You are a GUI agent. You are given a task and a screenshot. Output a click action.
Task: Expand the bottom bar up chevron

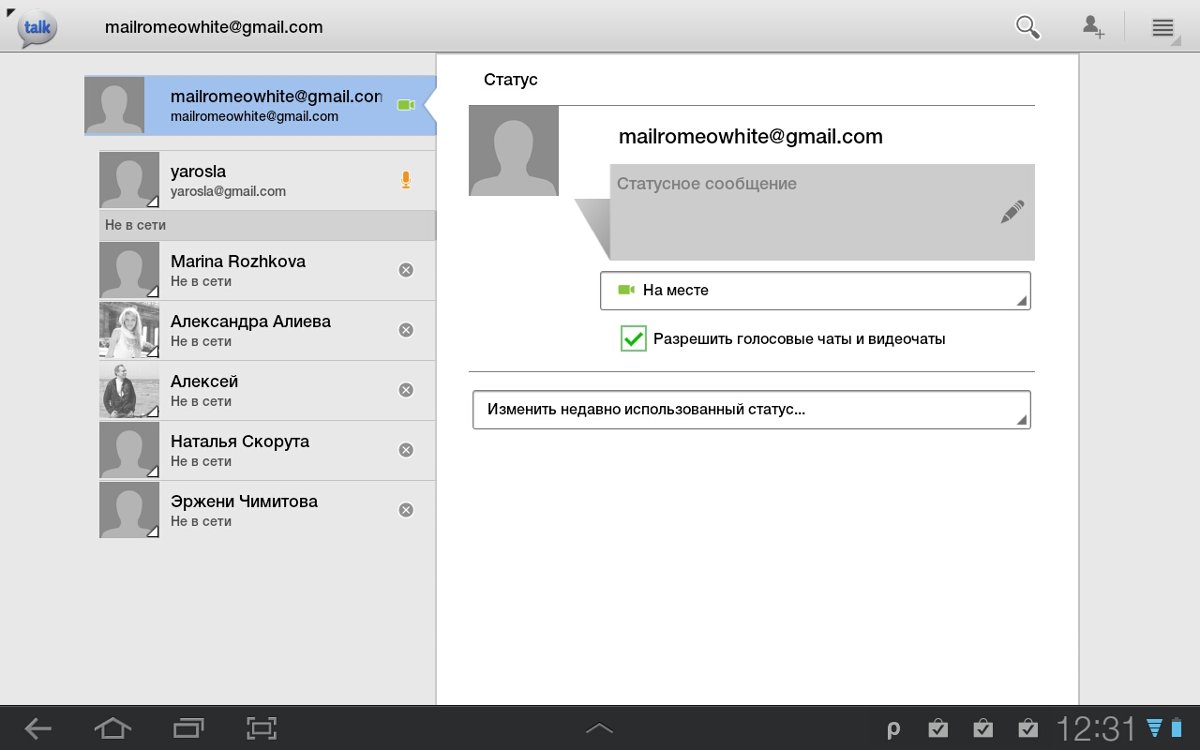click(x=599, y=729)
